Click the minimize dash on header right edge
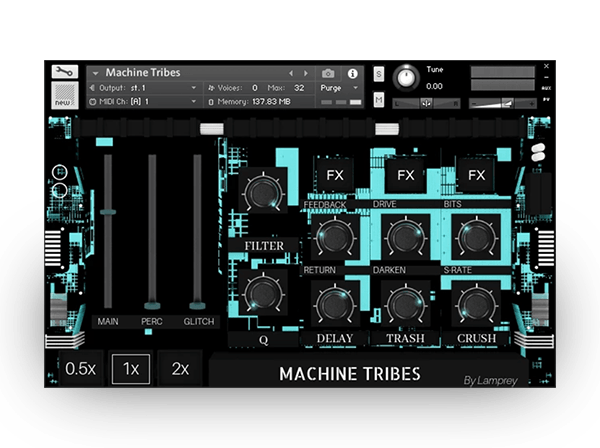This screenshot has width=600, height=448. point(546,77)
